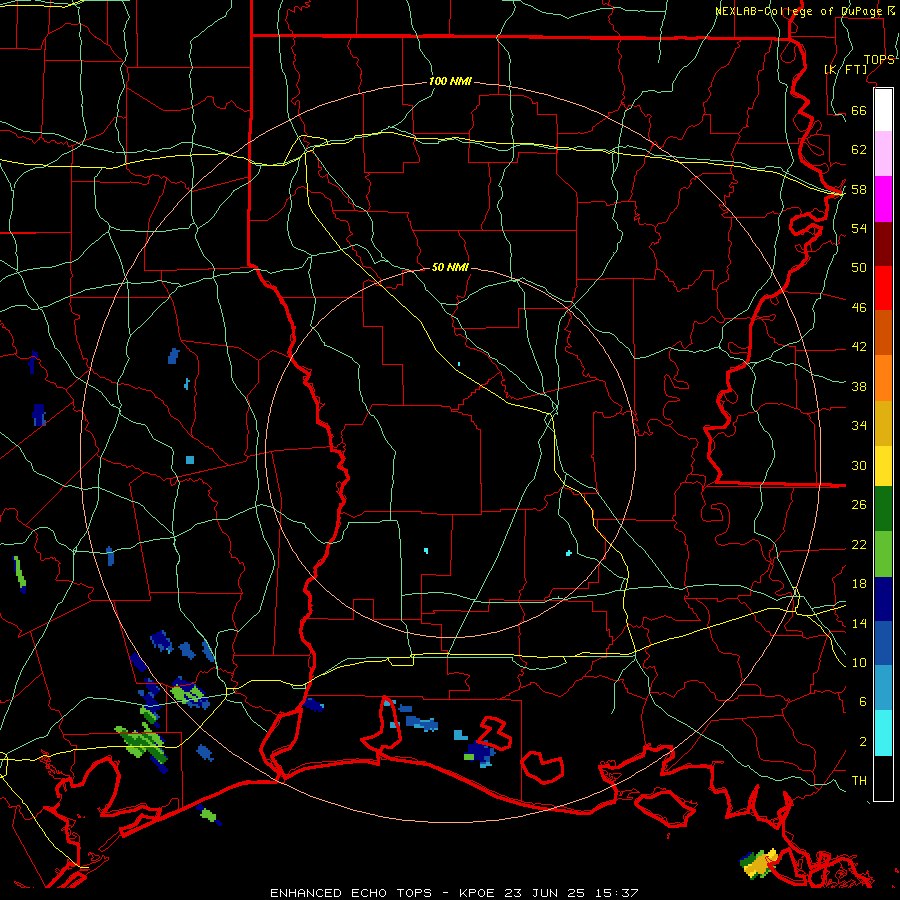
Task: Click the medium blue legend swatch
Action: point(883,643)
